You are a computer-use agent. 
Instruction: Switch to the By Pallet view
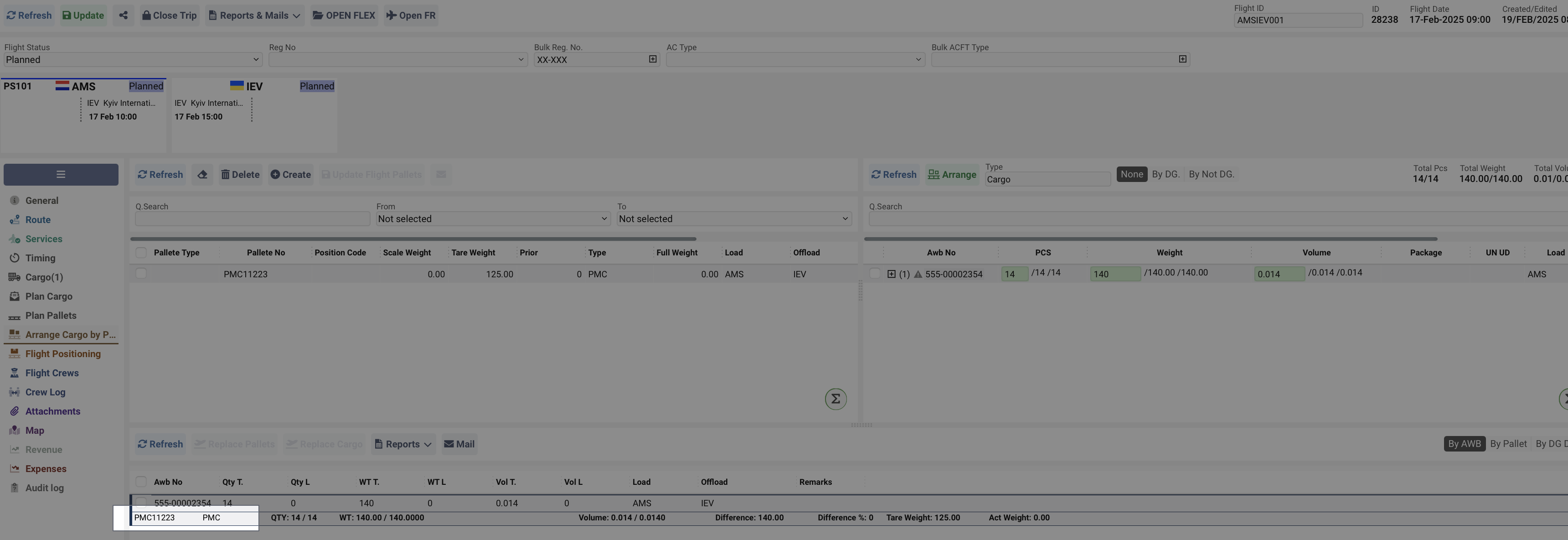(x=1508, y=444)
